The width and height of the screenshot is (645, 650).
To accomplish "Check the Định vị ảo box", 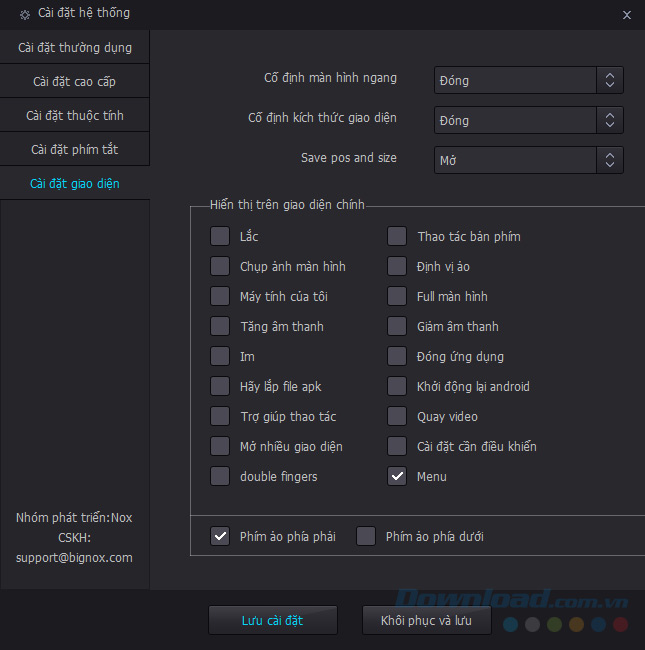I will pyautogui.click(x=397, y=267).
